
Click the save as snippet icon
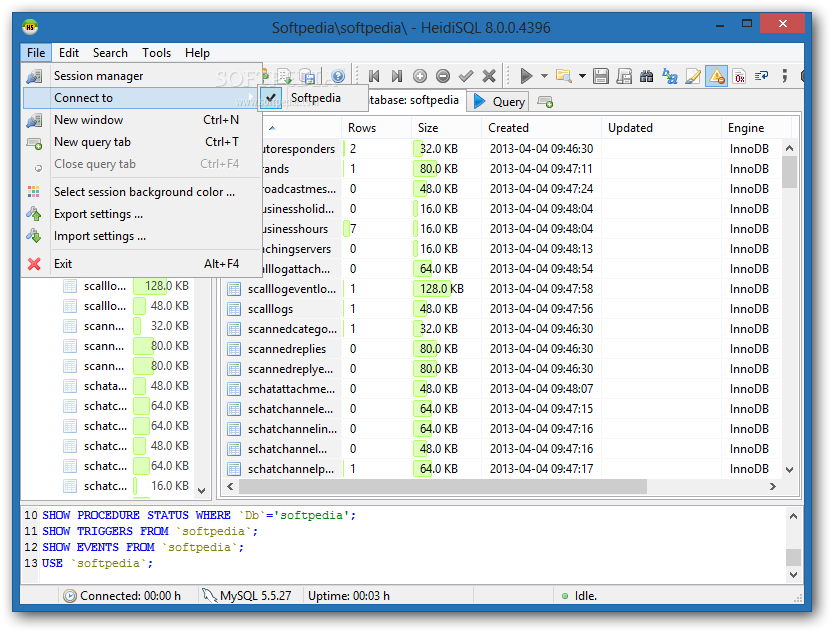pyautogui.click(x=623, y=76)
